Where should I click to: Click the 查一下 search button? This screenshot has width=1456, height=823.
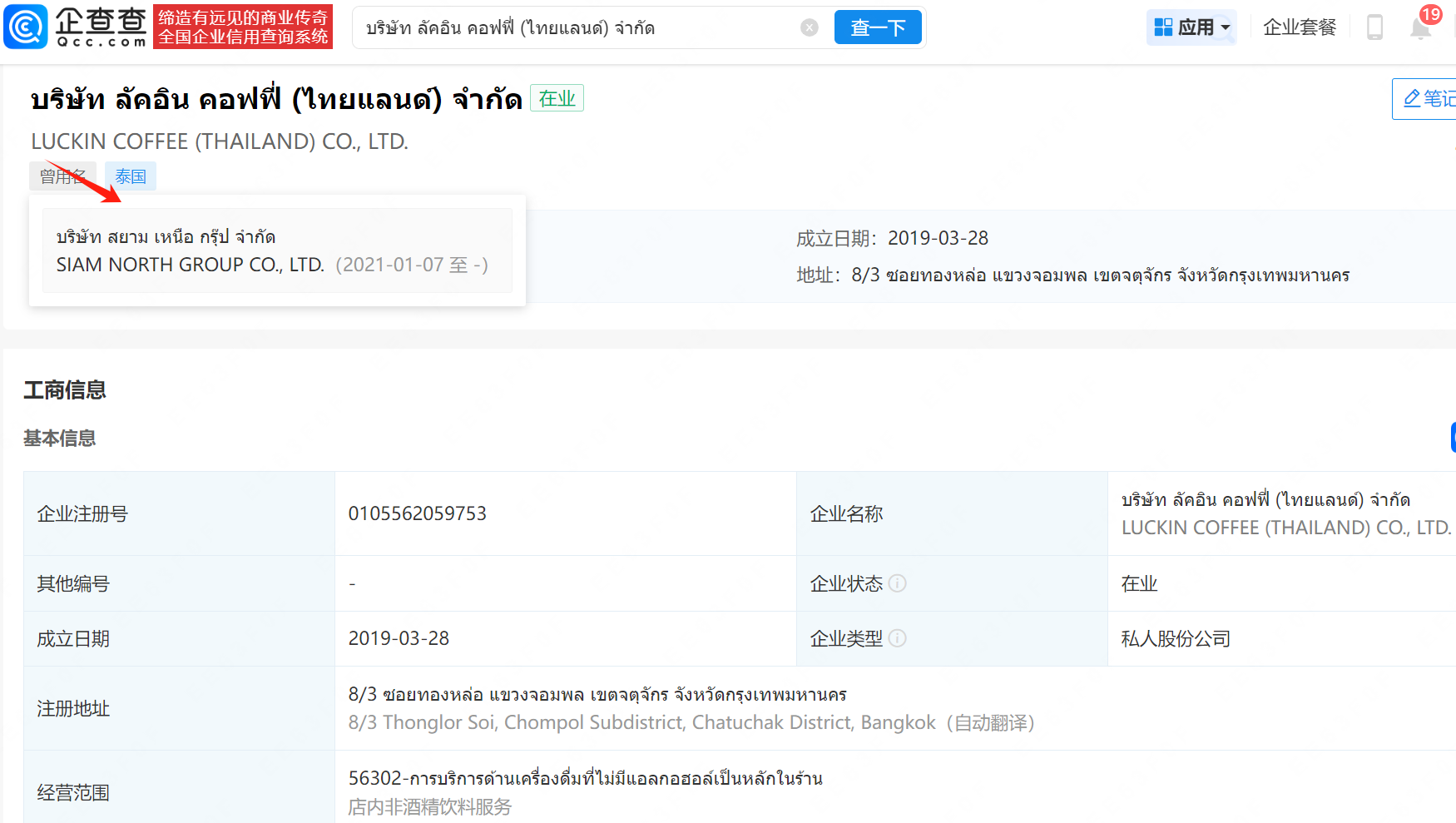[878, 27]
